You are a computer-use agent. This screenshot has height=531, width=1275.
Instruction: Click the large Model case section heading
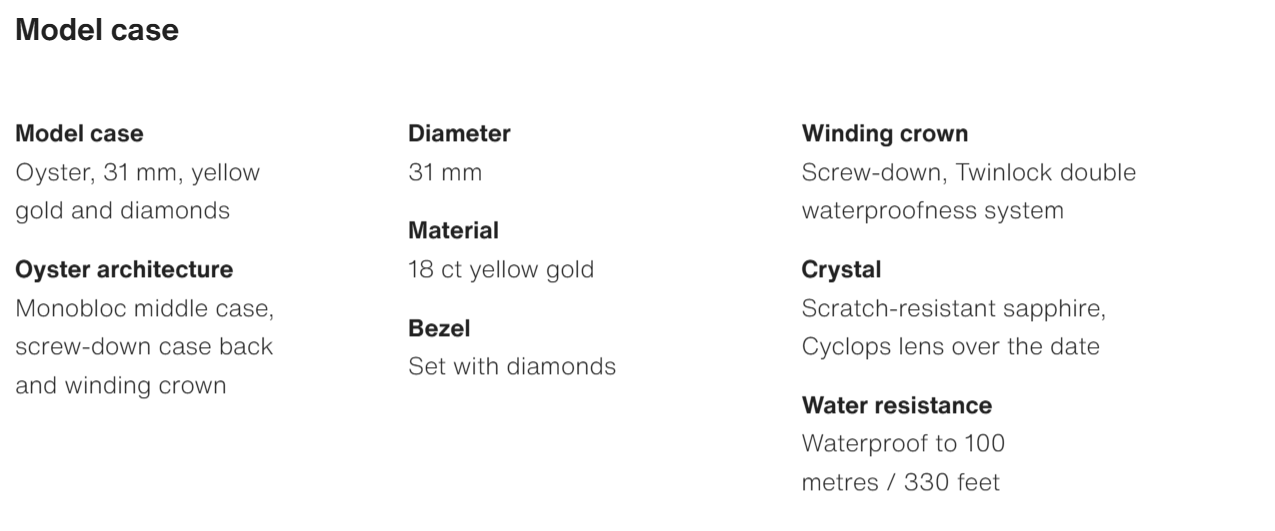coord(97,31)
